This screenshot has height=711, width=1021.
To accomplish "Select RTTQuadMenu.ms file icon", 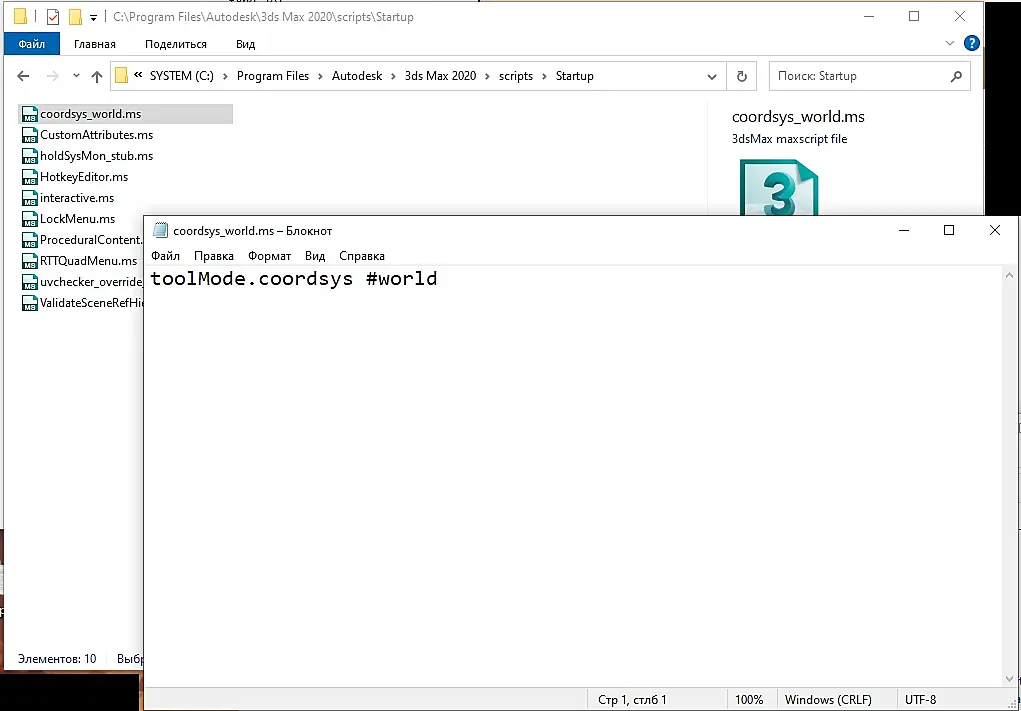I will point(29,261).
